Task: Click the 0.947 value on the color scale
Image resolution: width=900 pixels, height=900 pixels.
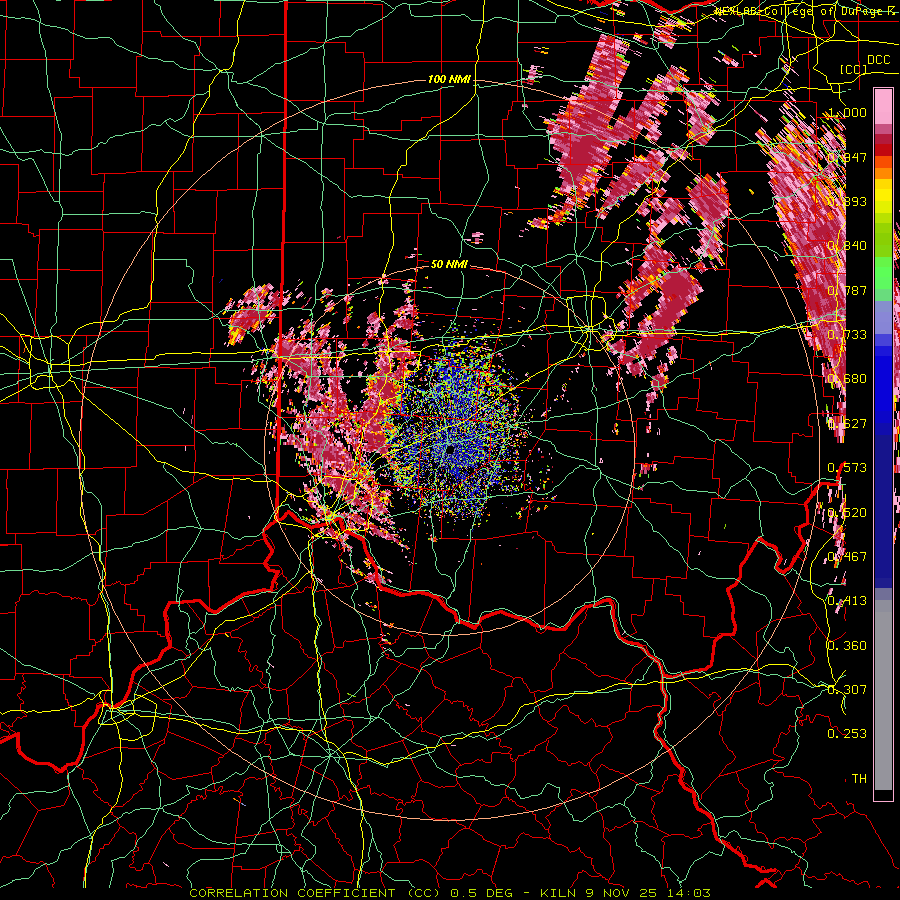Action: pos(847,157)
